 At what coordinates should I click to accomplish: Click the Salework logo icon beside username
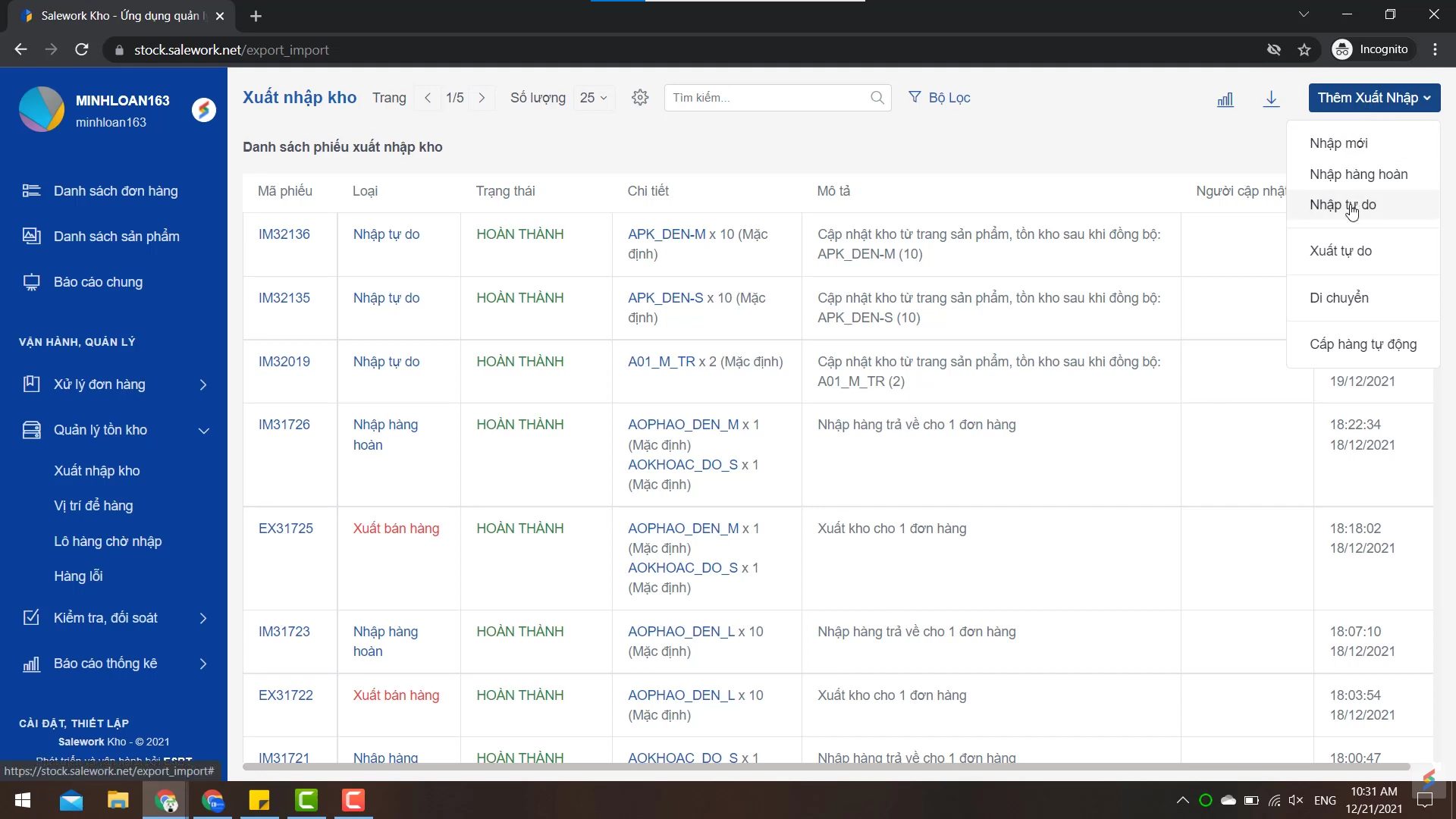point(203,110)
